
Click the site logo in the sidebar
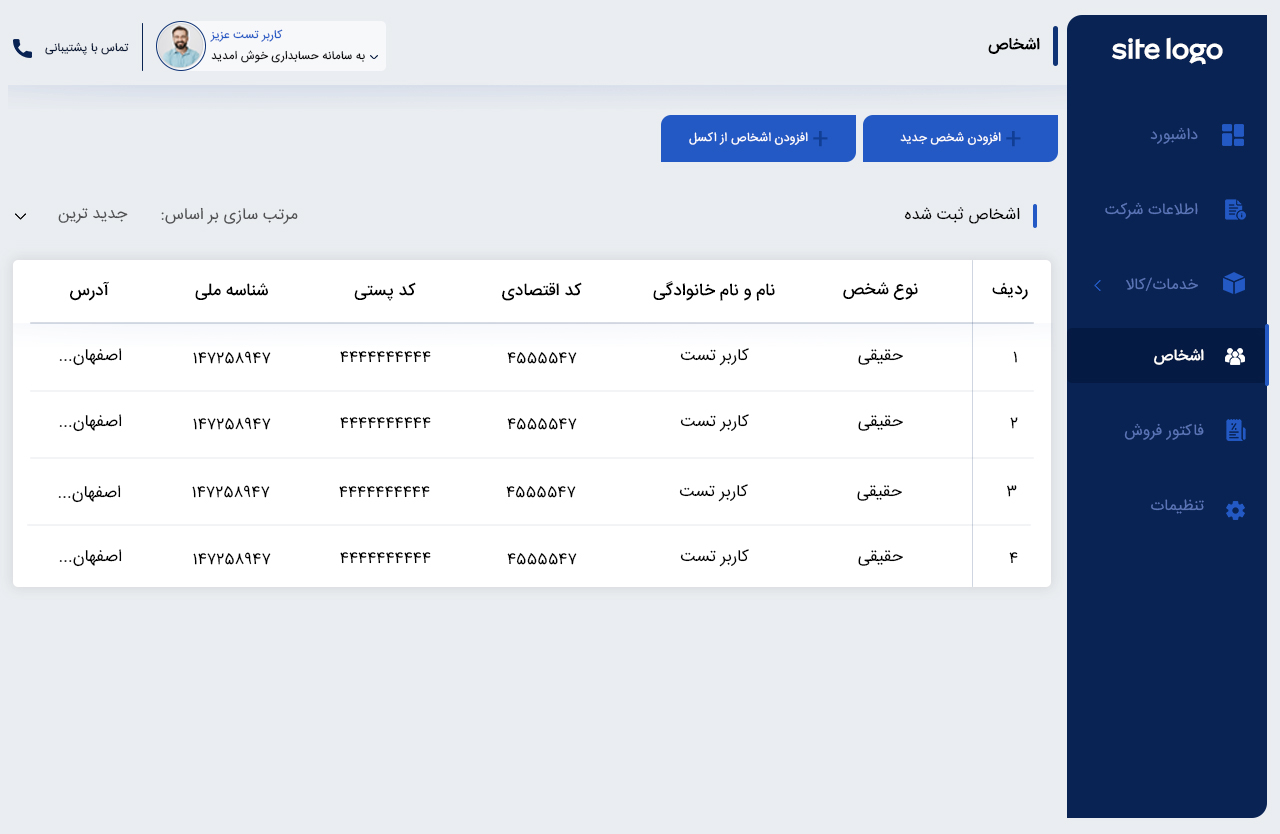[1166, 50]
